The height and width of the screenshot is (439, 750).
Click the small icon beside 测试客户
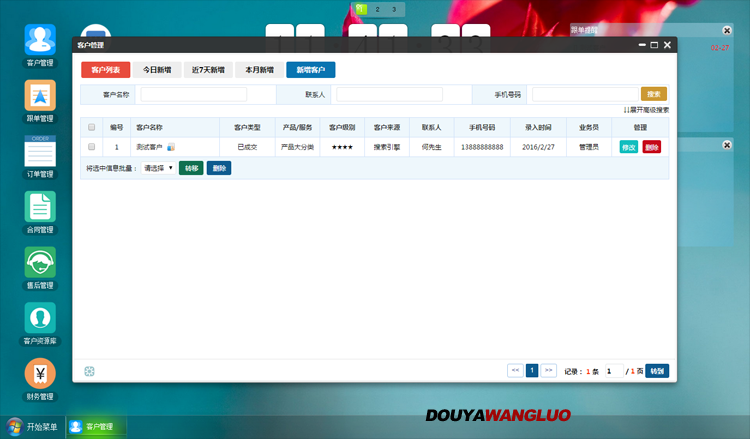point(171,147)
